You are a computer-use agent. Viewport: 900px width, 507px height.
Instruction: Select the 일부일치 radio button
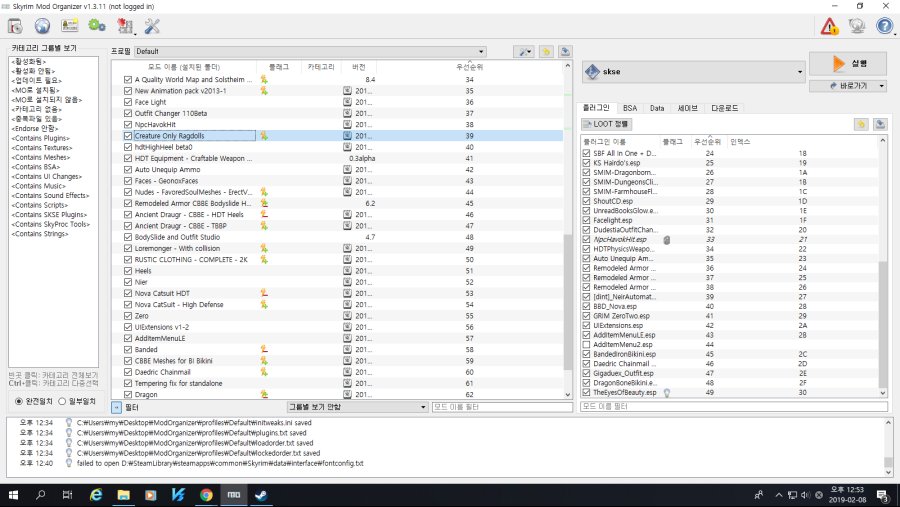62,401
